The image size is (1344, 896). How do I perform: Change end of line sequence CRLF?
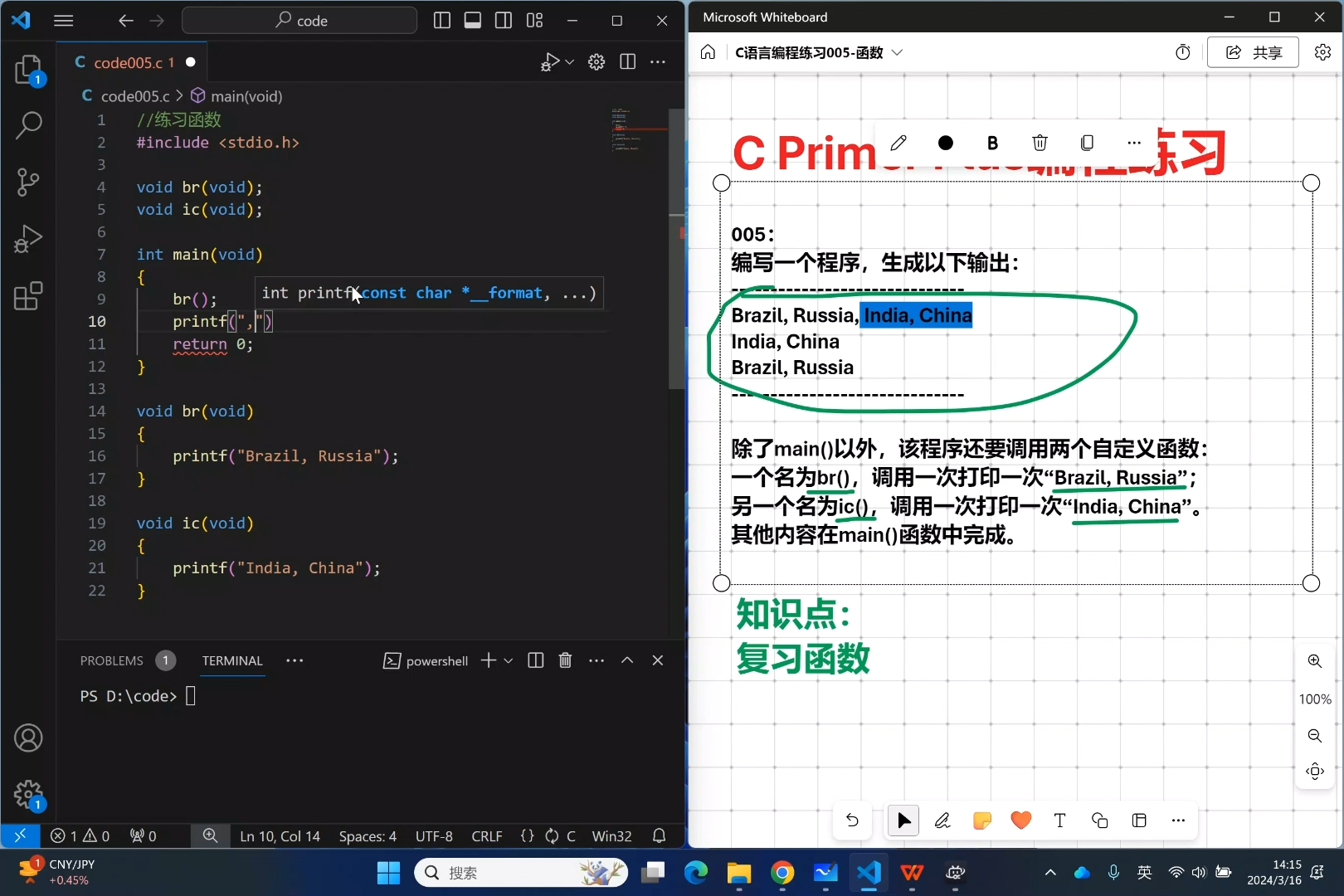coord(487,835)
